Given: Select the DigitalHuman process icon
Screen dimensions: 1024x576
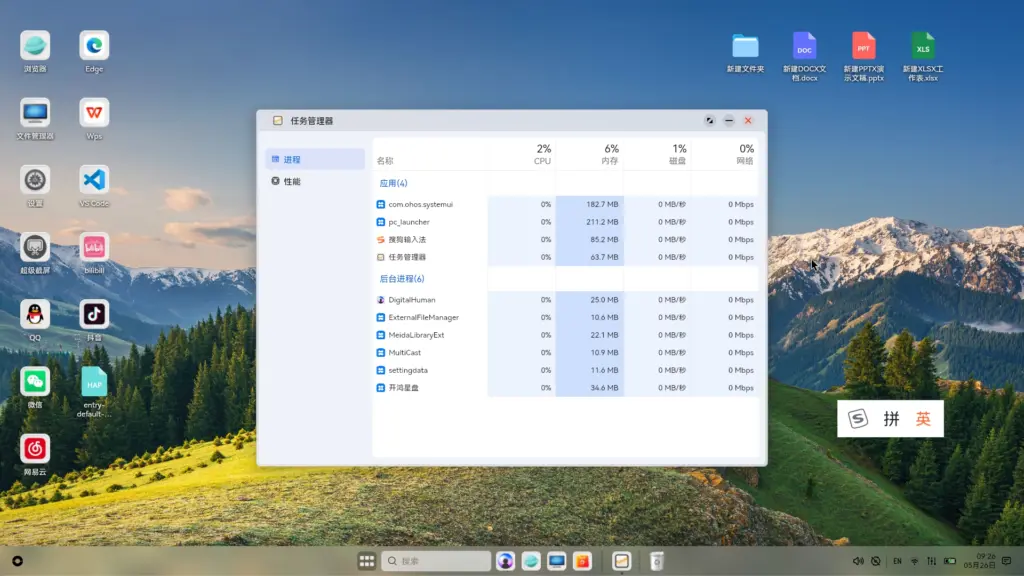Looking at the screenshot, I should coord(381,300).
